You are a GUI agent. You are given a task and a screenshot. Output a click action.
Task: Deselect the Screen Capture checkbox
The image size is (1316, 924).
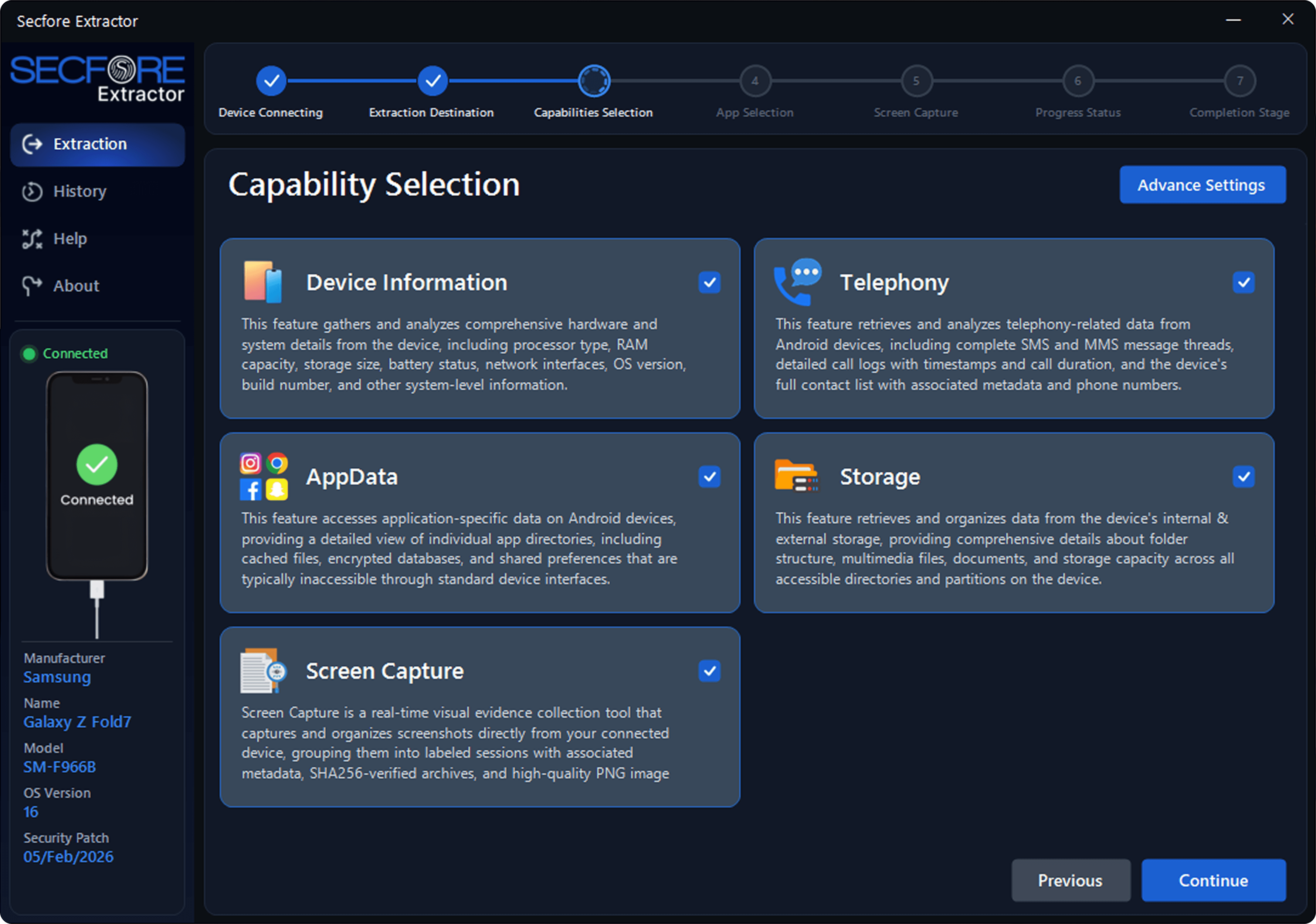pos(709,671)
